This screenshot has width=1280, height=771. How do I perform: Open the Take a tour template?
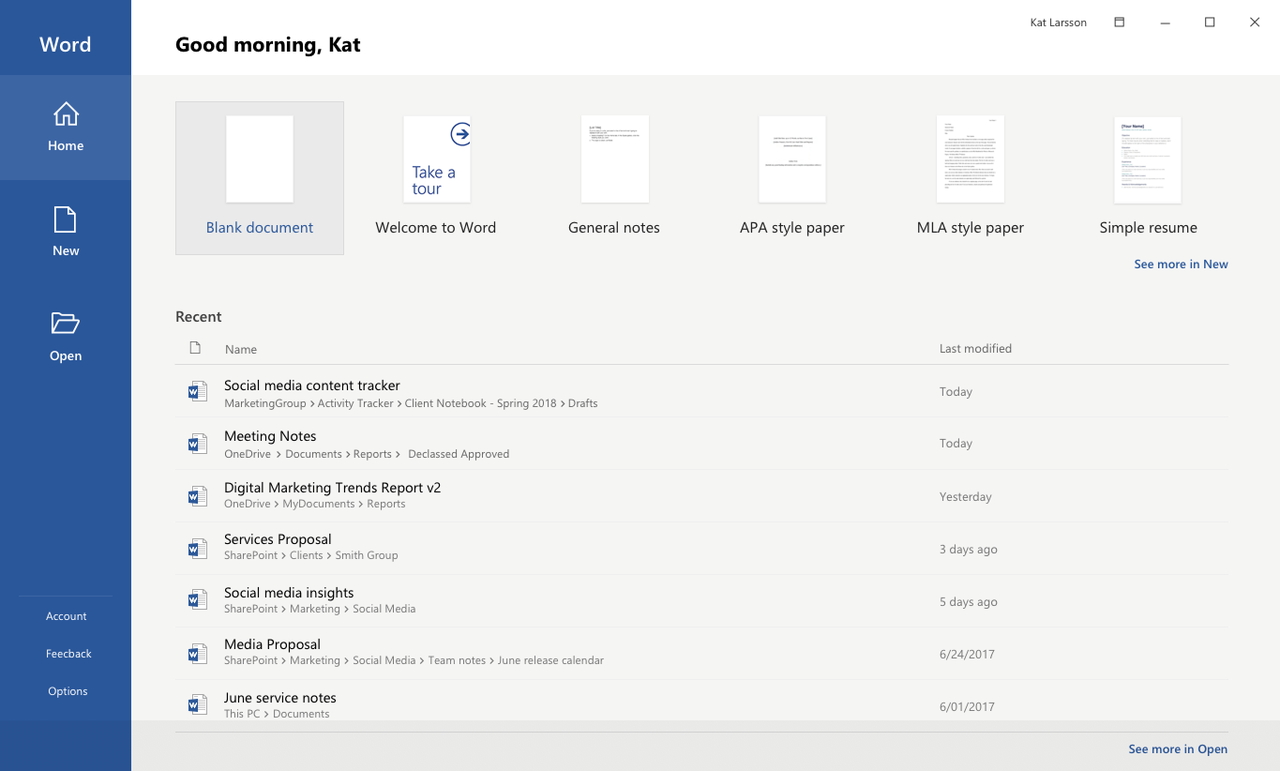tap(436, 160)
